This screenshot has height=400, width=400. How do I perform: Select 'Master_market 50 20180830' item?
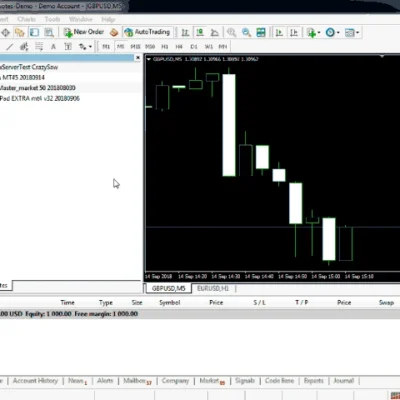tap(38, 88)
